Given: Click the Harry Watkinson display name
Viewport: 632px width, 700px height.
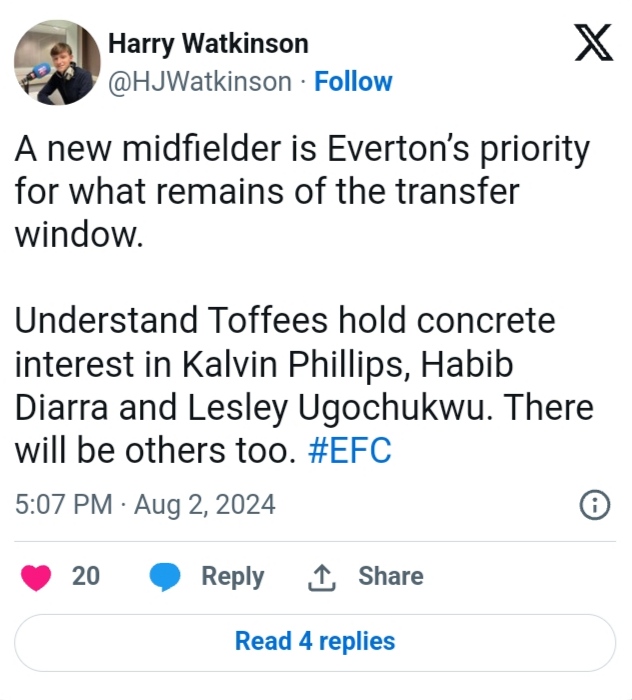Looking at the screenshot, I should click(208, 43).
